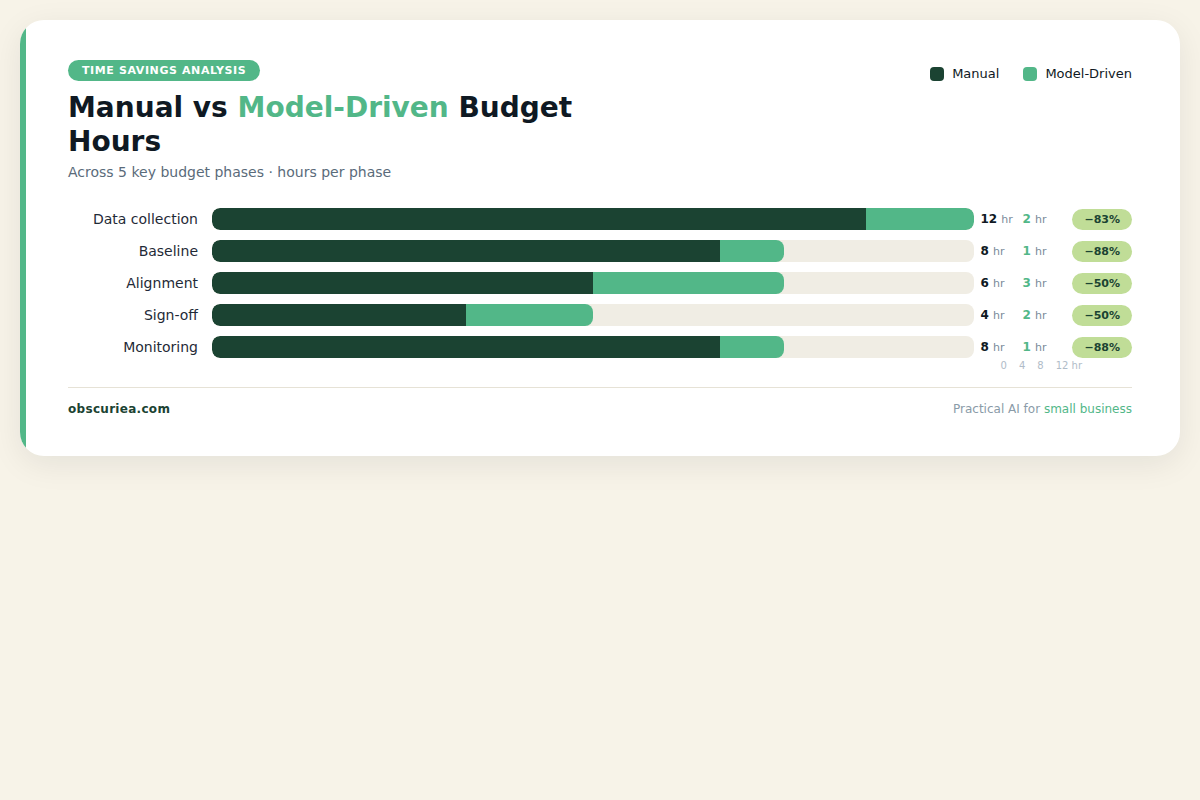Click the 12 hr value for Data collection
This screenshot has width=1200, height=800.
pyautogui.click(x=996, y=219)
